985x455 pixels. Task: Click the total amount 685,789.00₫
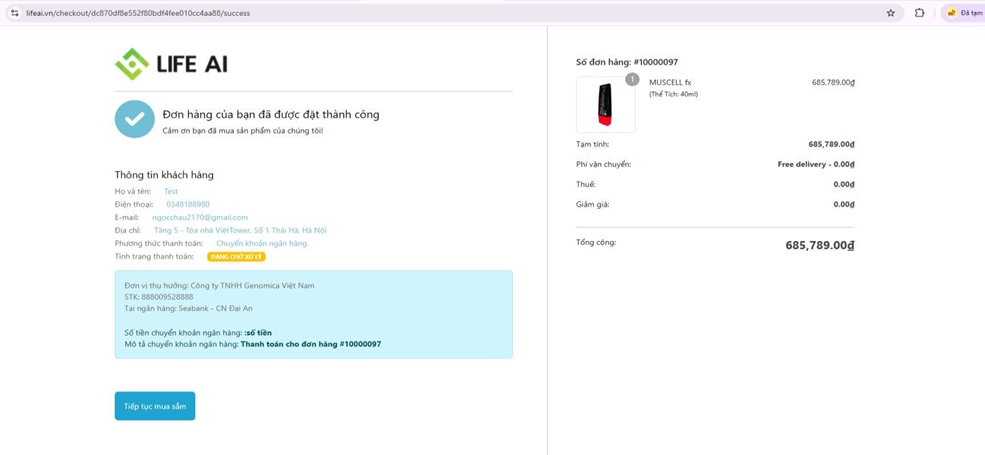tap(819, 245)
